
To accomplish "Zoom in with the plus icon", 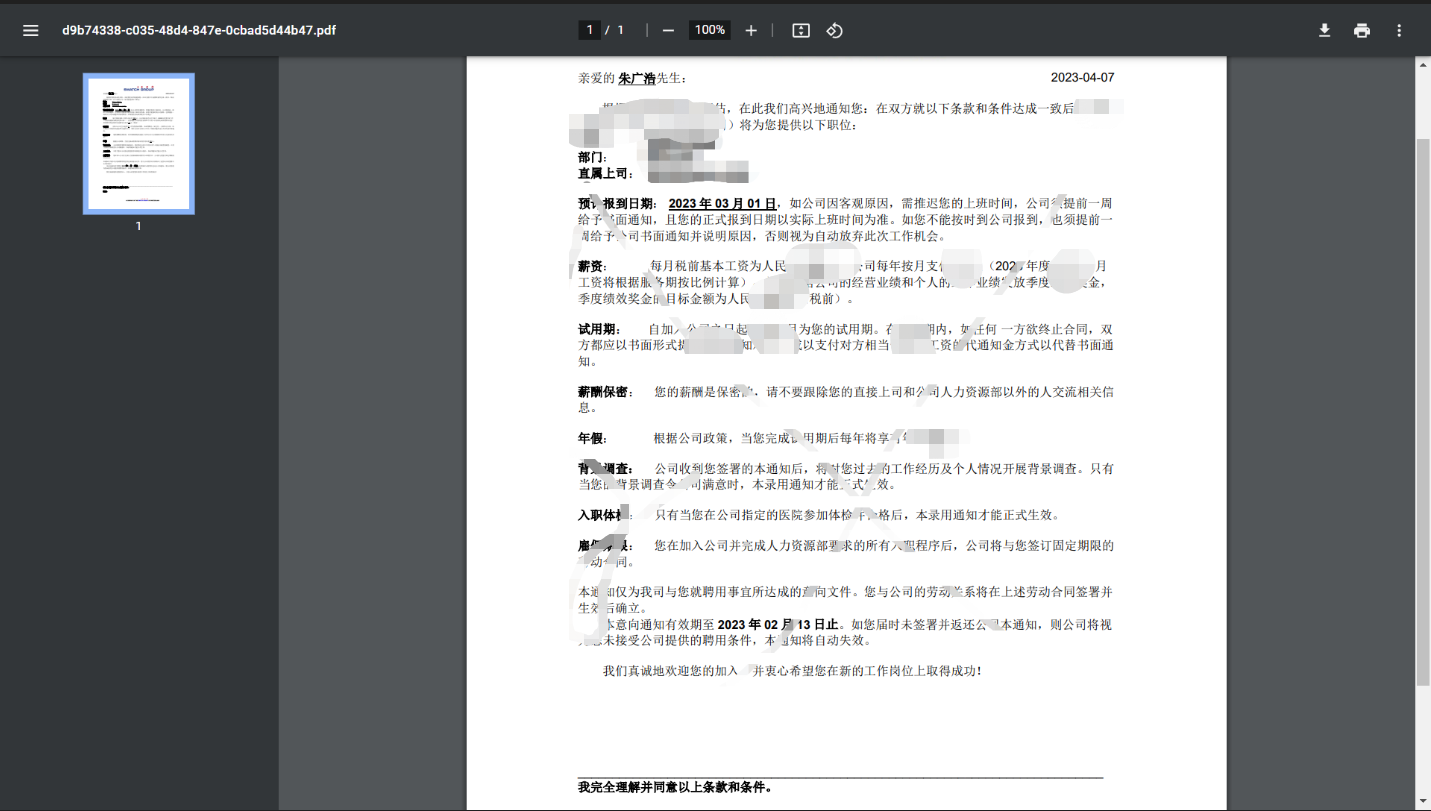I will [751, 30].
